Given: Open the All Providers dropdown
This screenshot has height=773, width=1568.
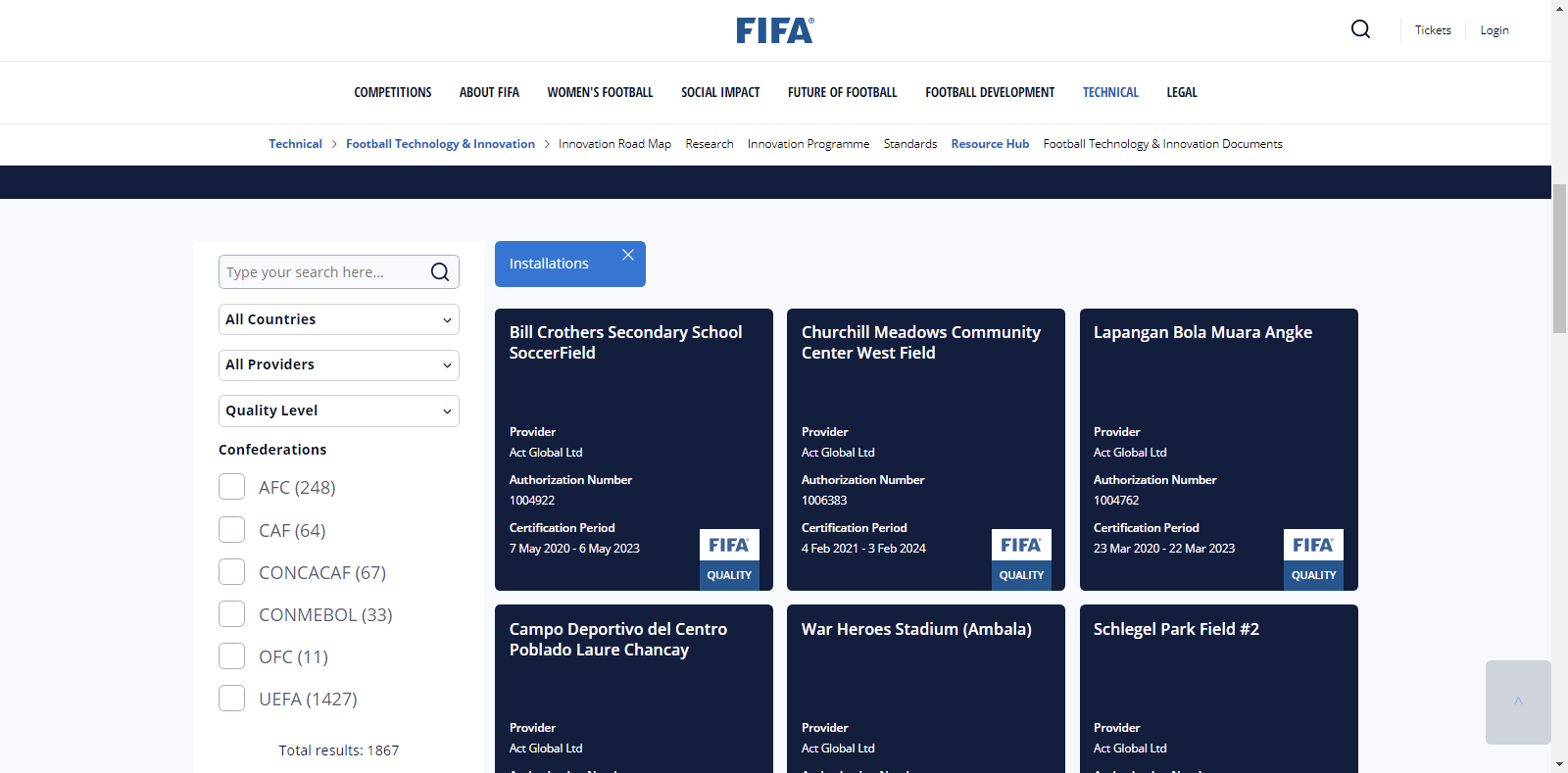Looking at the screenshot, I should click(x=338, y=364).
